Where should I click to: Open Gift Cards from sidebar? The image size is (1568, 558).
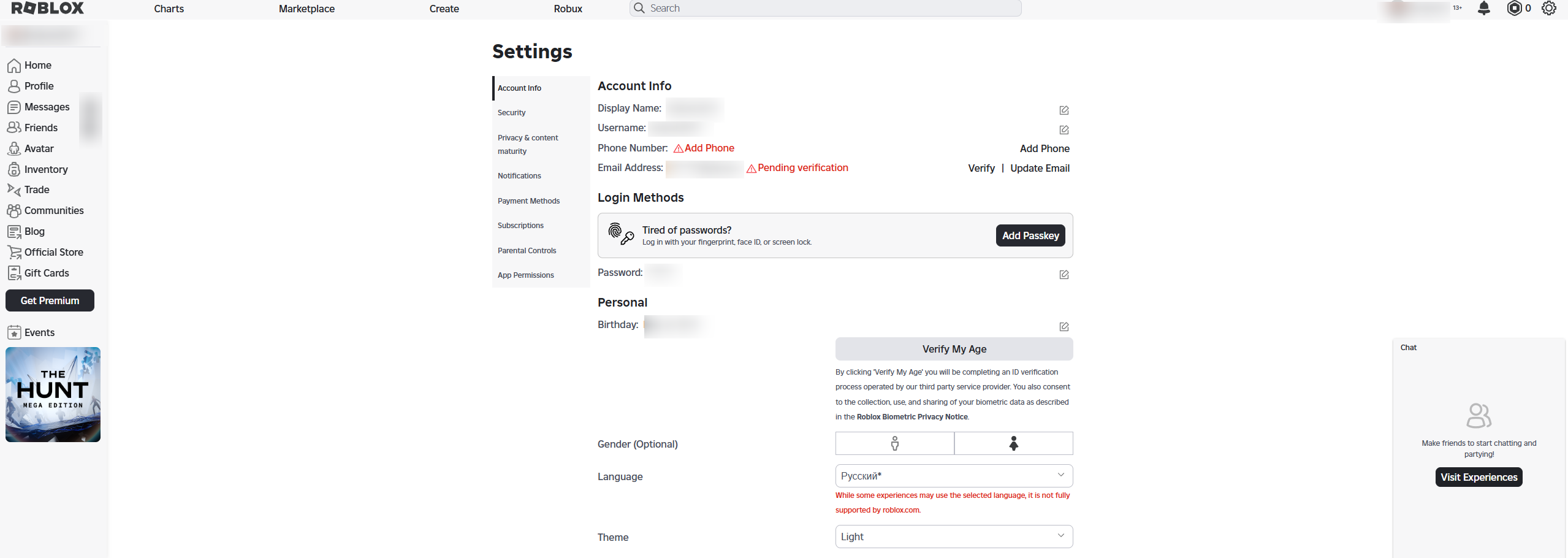[38, 273]
